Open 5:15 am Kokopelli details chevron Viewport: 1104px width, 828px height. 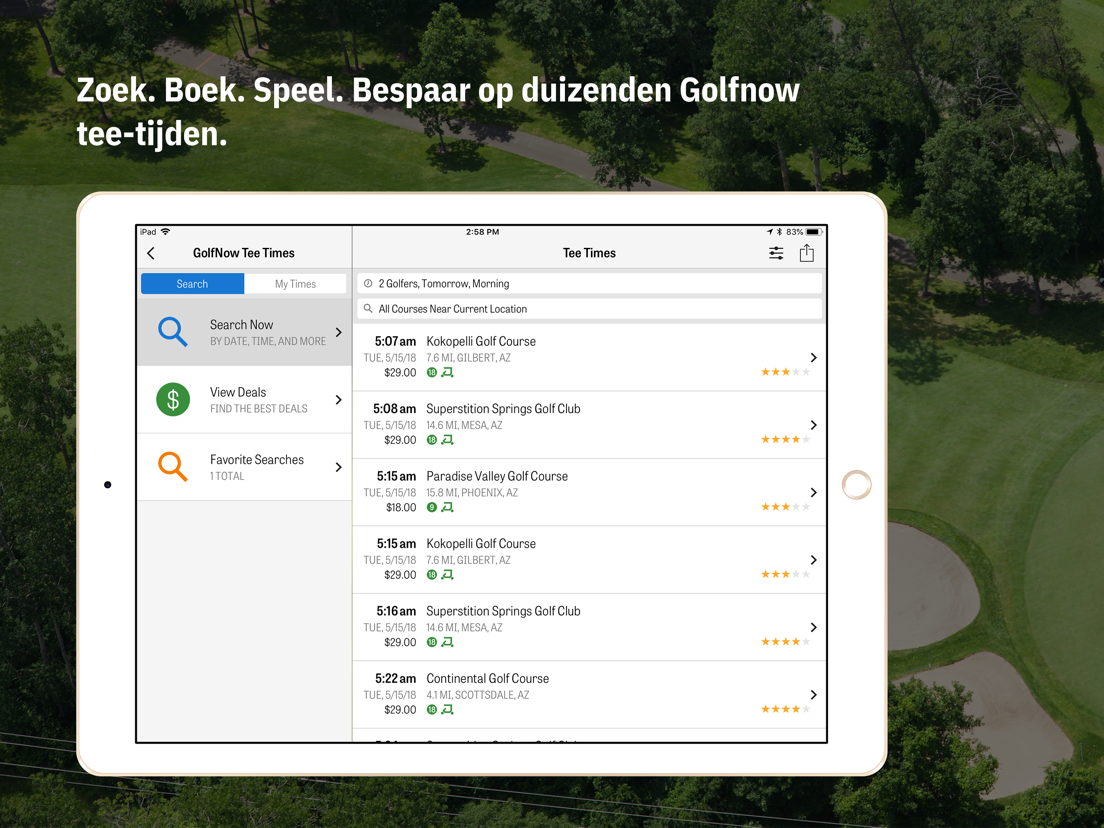[813, 560]
